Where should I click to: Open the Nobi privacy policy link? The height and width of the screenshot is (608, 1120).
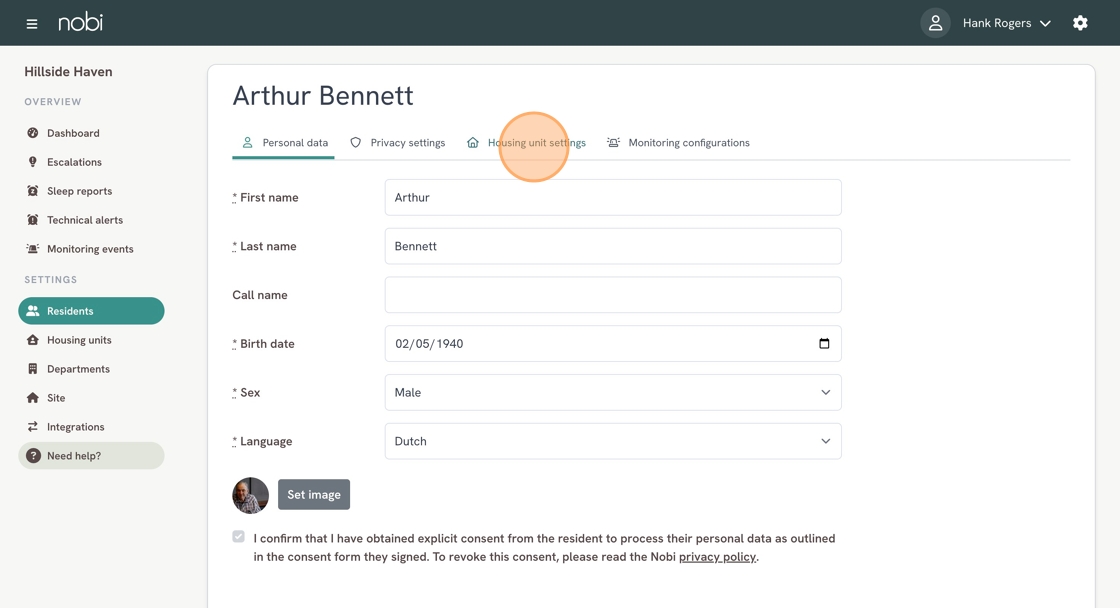pyautogui.click(x=717, y=557)
